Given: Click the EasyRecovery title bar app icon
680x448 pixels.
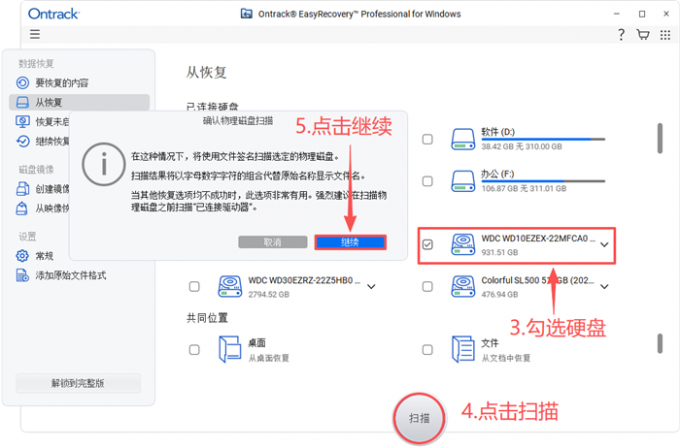Looking at the screenshot, I should pos(246,14).
